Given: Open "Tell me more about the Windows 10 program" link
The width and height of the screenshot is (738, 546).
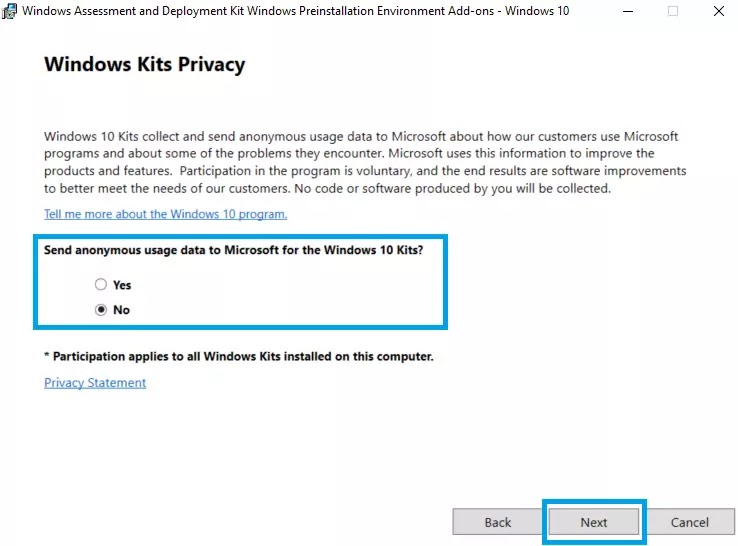Looking at the screenshot, I should point(165,214).
